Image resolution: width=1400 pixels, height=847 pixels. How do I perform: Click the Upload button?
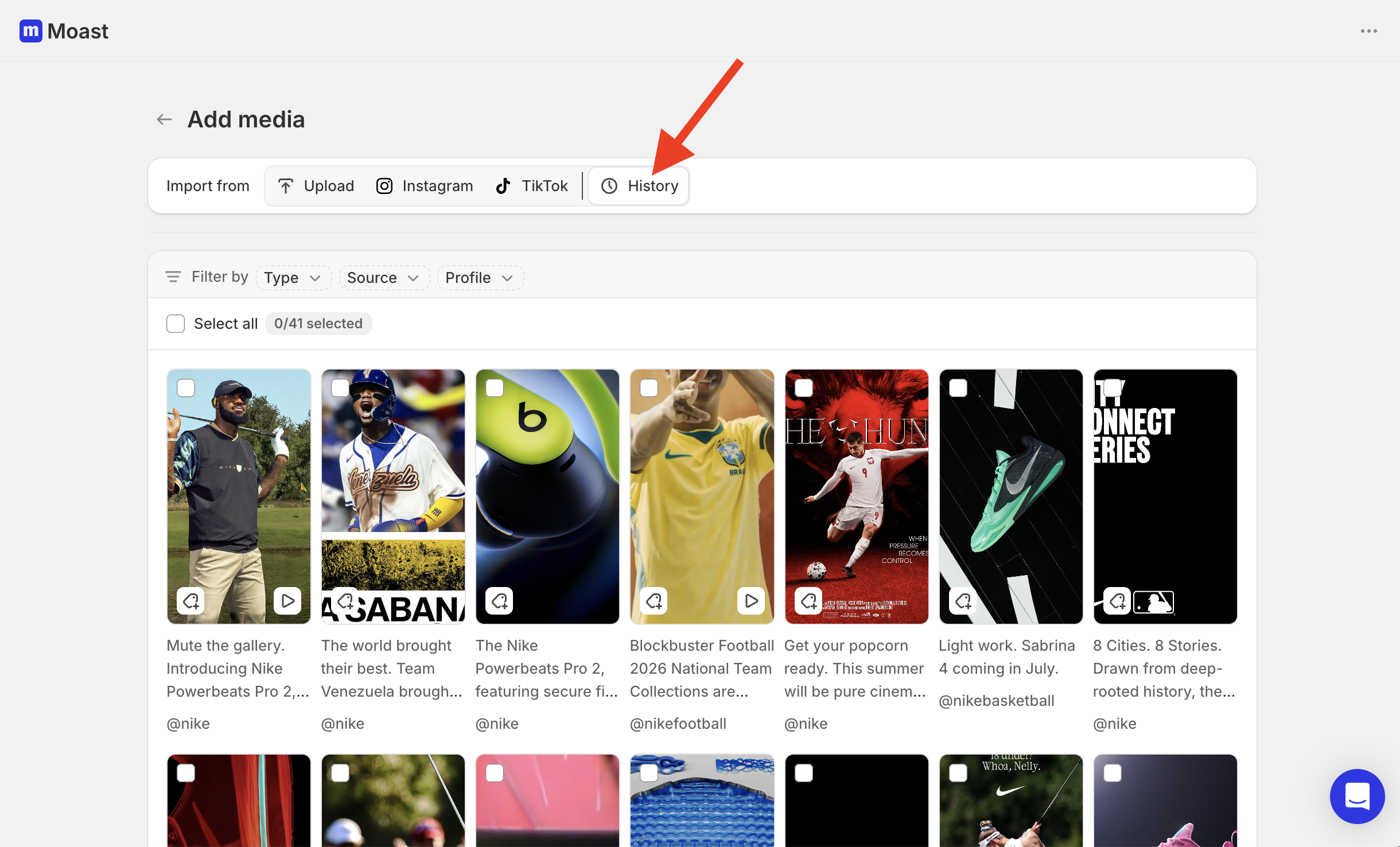pyautogui.click(x=316, y=186)
